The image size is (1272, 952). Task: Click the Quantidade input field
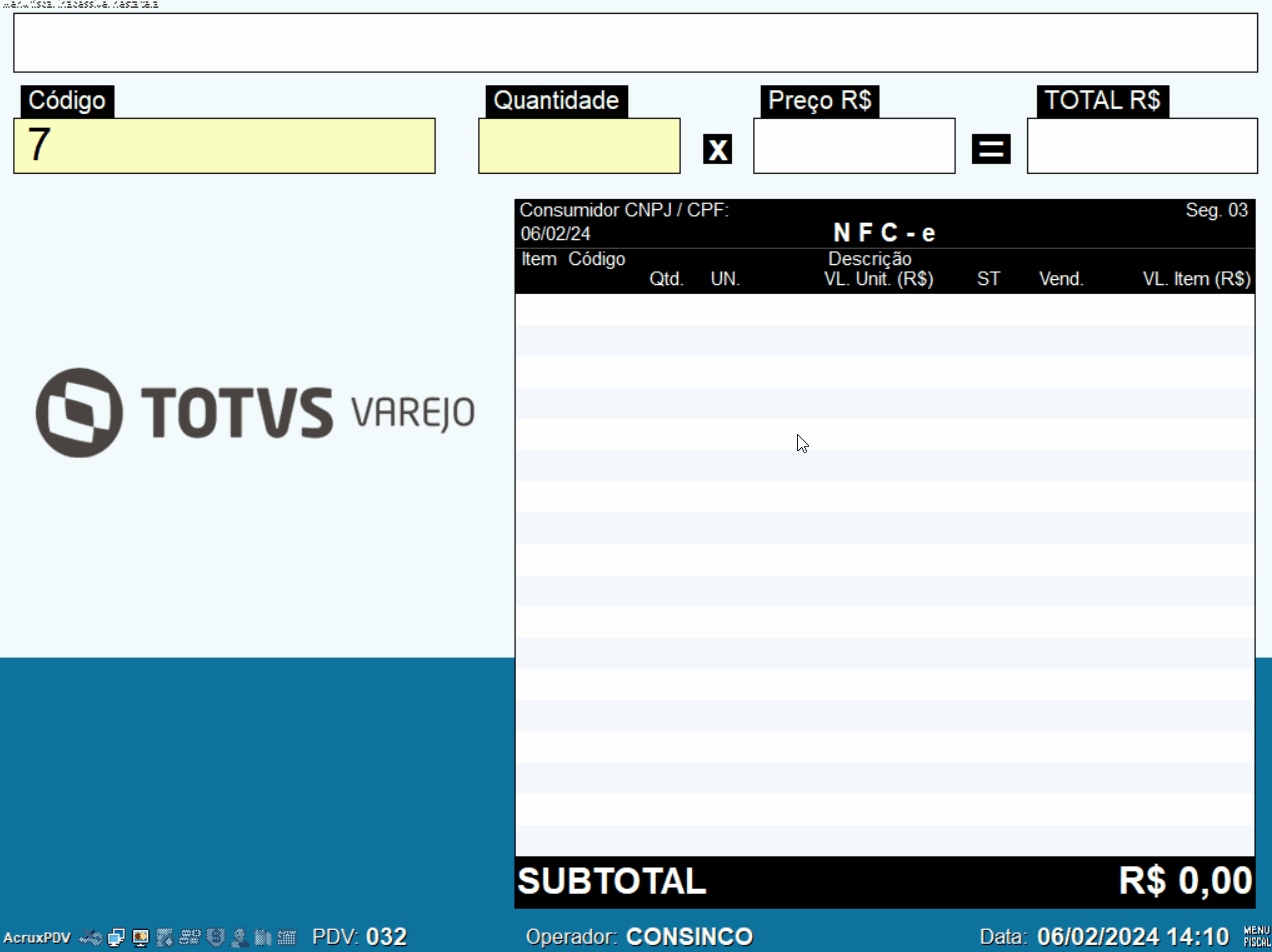point(579,146)
